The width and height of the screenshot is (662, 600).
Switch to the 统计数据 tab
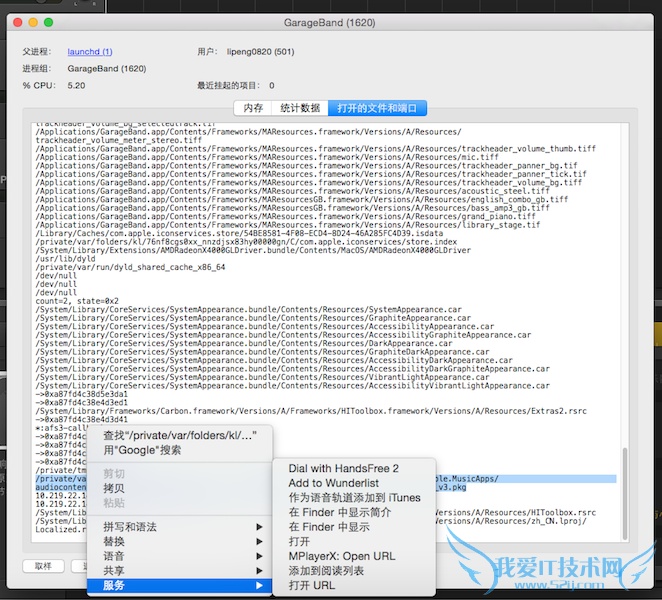point(300,108)
